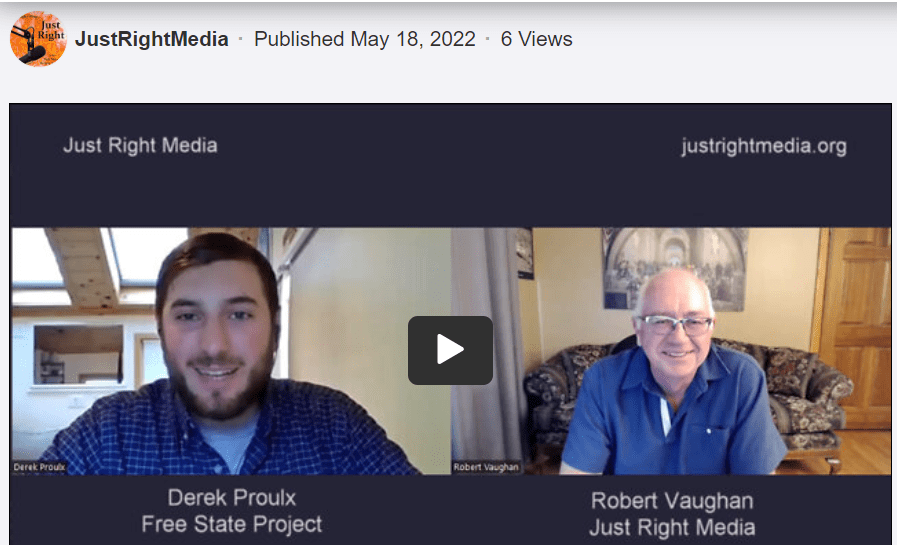This screenshot has width=897, height=545.
Task: Click the '6 Views' count text
Action: coord(537,39)
